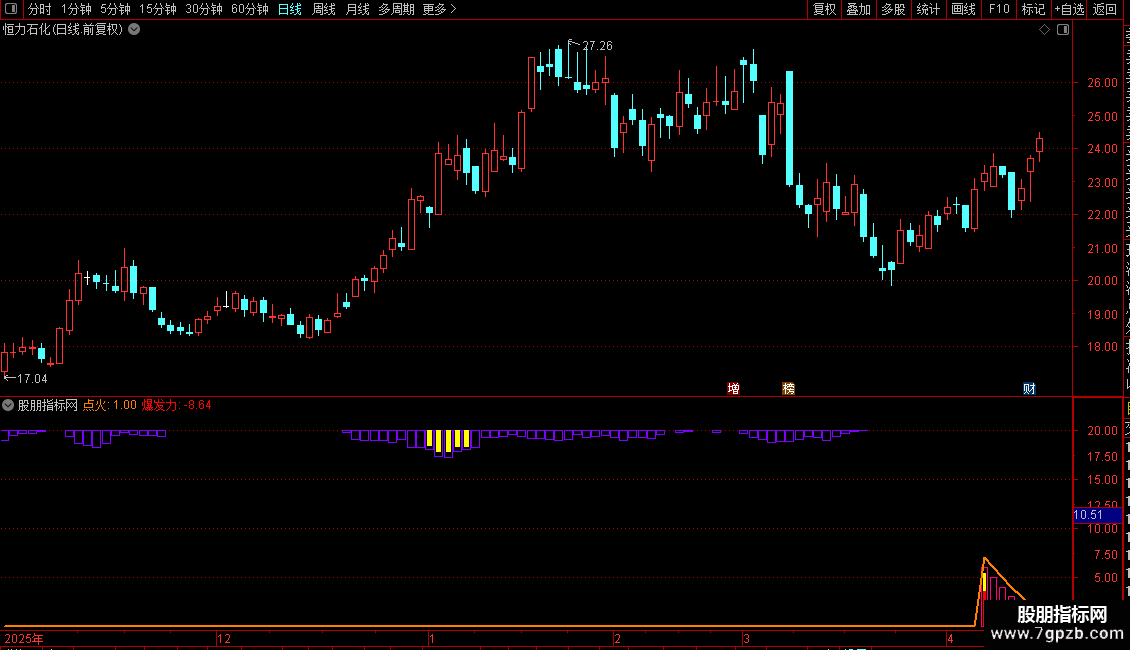
Task: Open the F10 company info
Action: [x=999, y=9]
